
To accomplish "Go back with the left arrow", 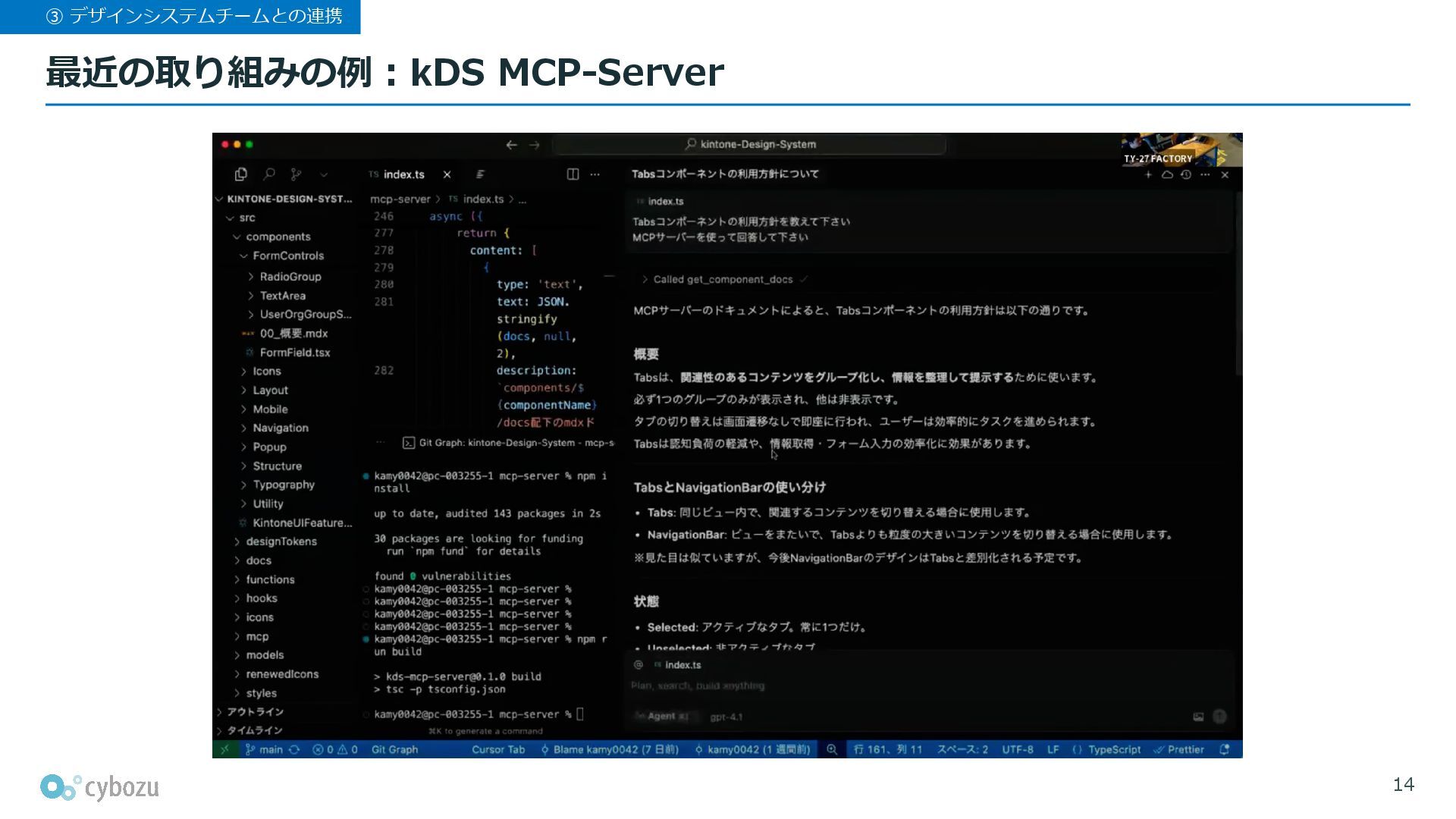I will [511, 145].
